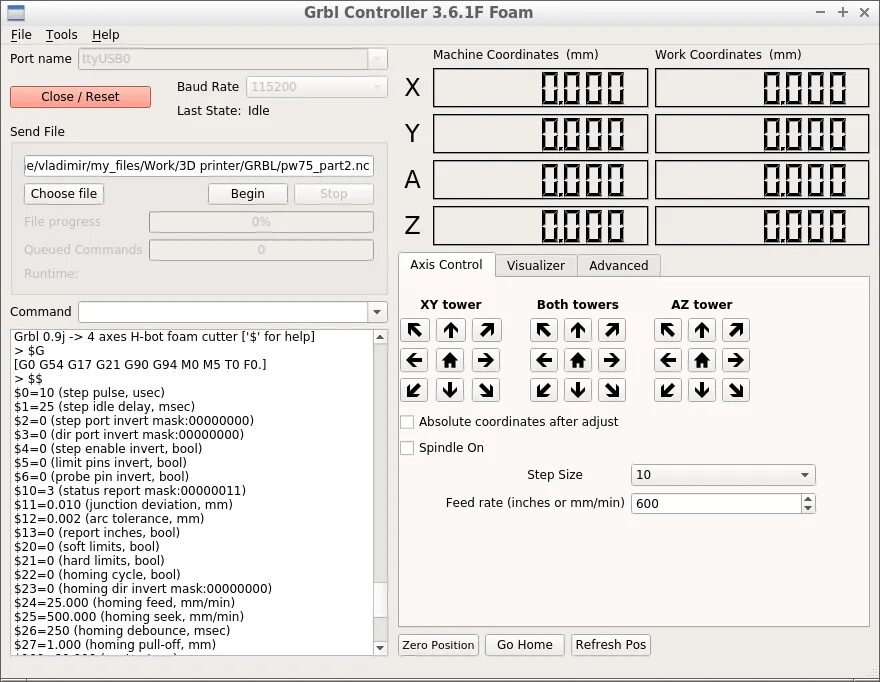Click Refresh Pos button
880x682 pixels.
coord(611,645)
